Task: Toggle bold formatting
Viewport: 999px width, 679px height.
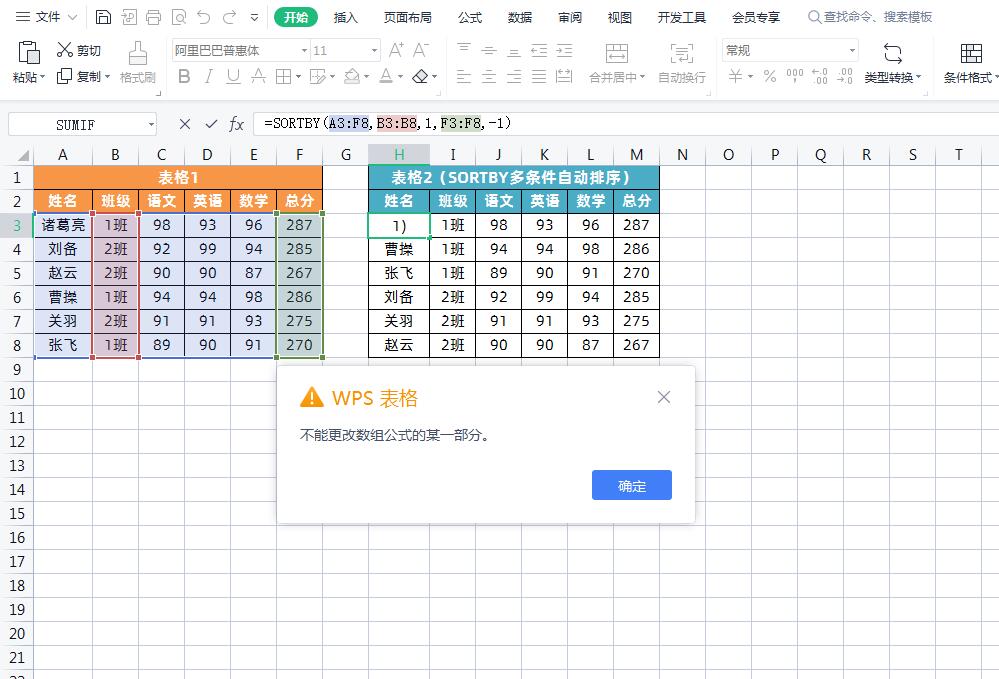Action: 183,76
